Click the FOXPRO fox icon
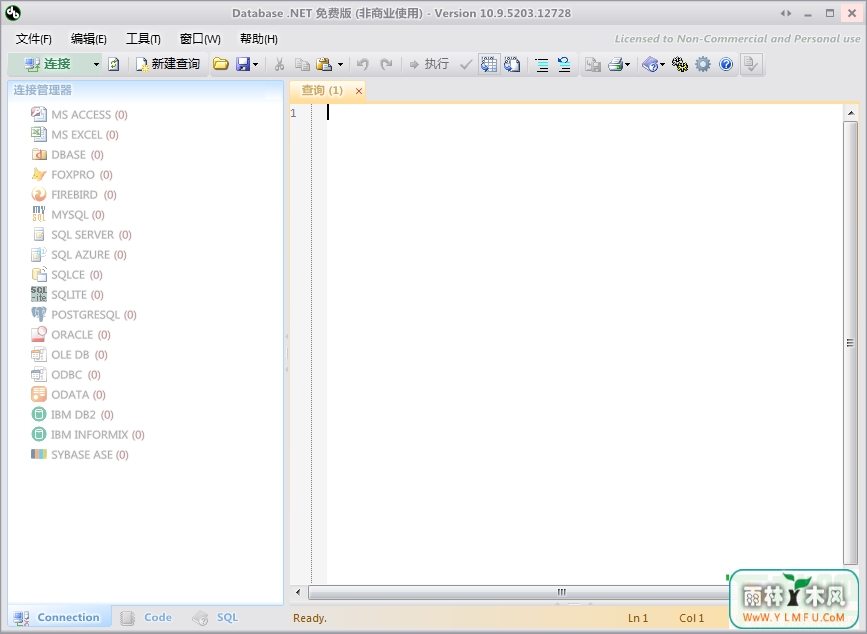Image resolution: width=867 pixels, height=634 pixels. (39, 174)
